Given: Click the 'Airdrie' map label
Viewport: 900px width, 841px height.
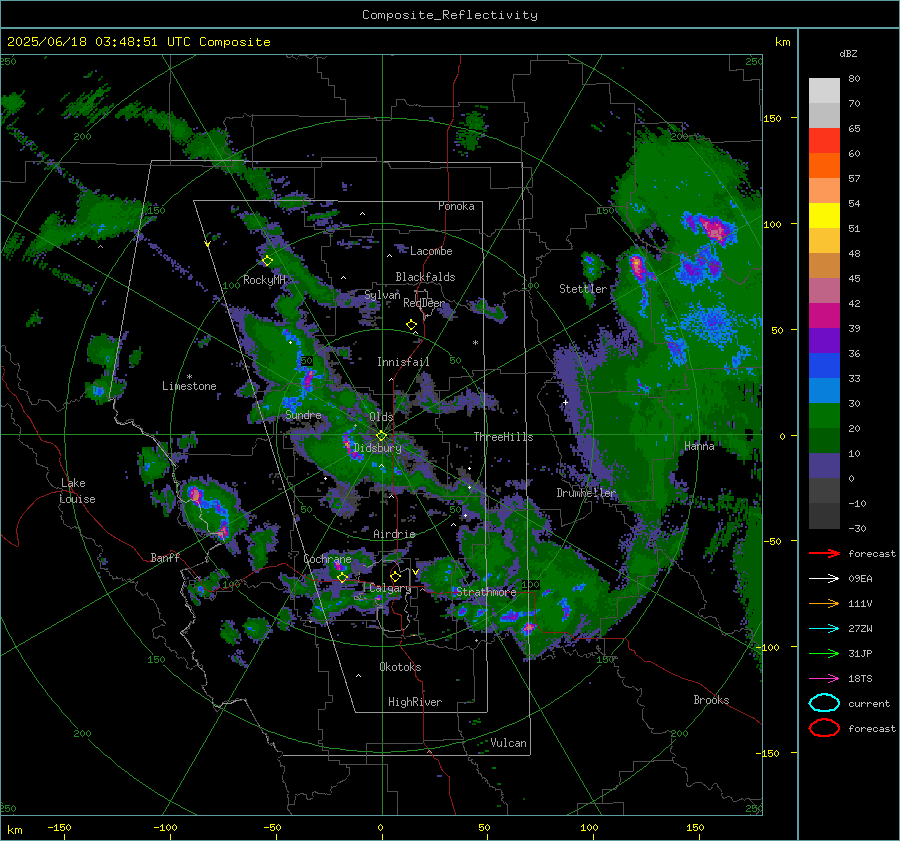Looking at the screenshot, I should pos(394,534).
